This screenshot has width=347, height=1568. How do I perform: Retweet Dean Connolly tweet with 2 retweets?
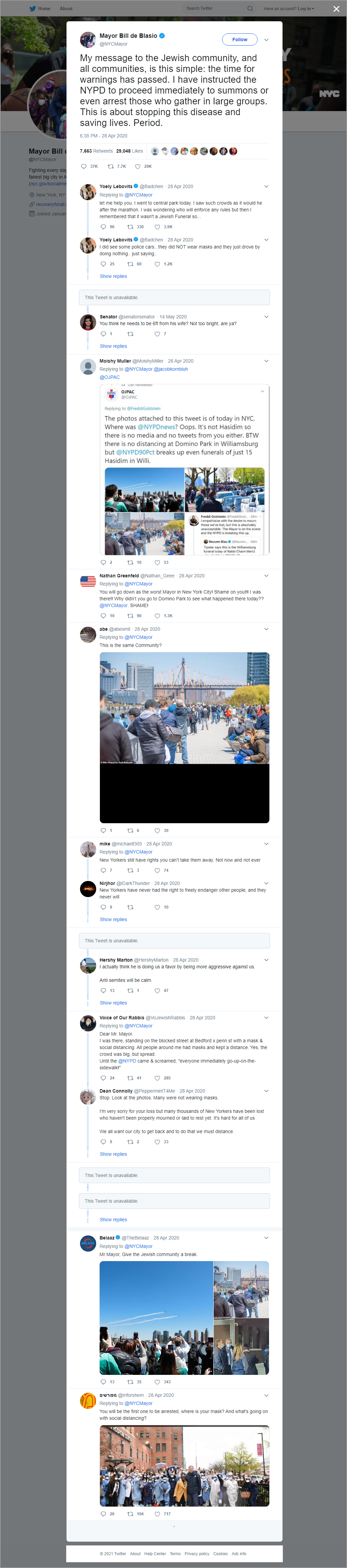pos(130,1142)
